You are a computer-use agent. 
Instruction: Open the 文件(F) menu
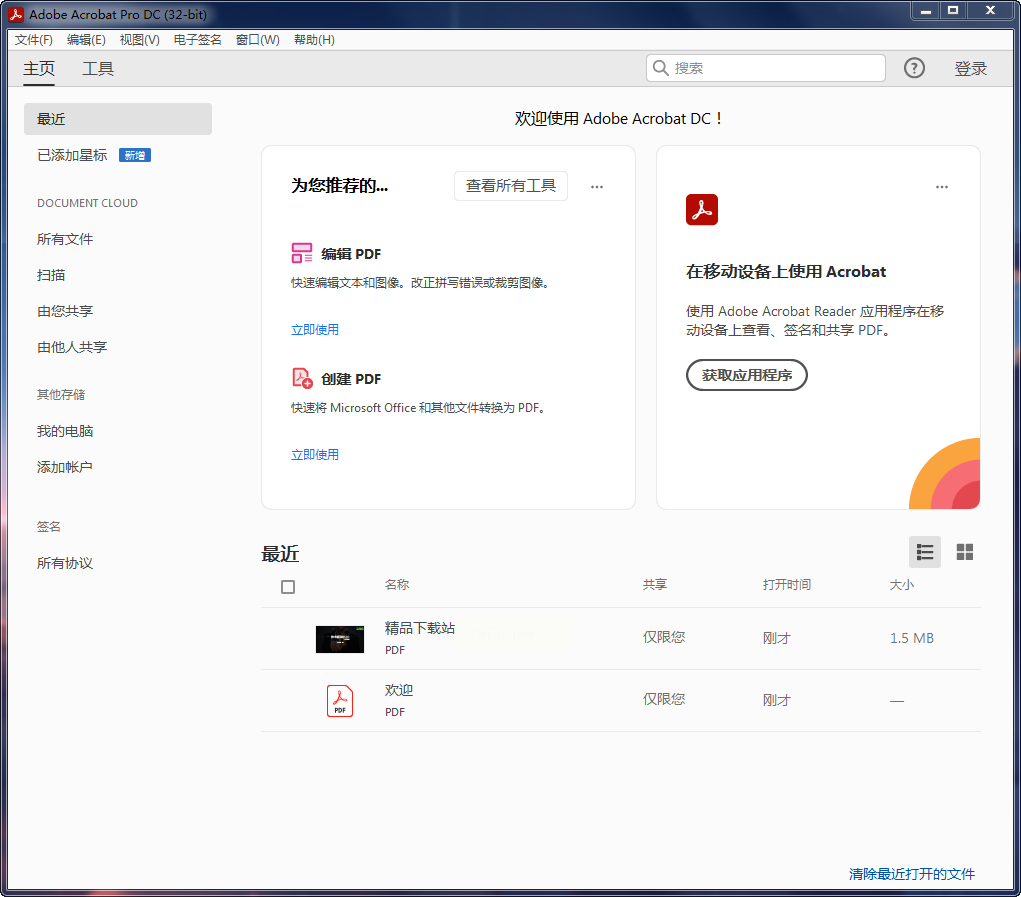[x=34, y=40]
